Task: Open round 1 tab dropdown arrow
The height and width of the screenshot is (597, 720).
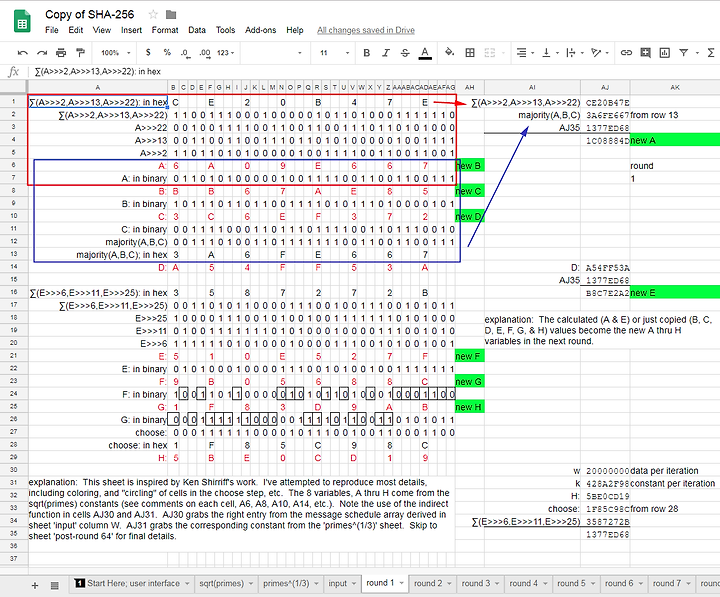Action: pyautogui.click(x=401, y=583)
